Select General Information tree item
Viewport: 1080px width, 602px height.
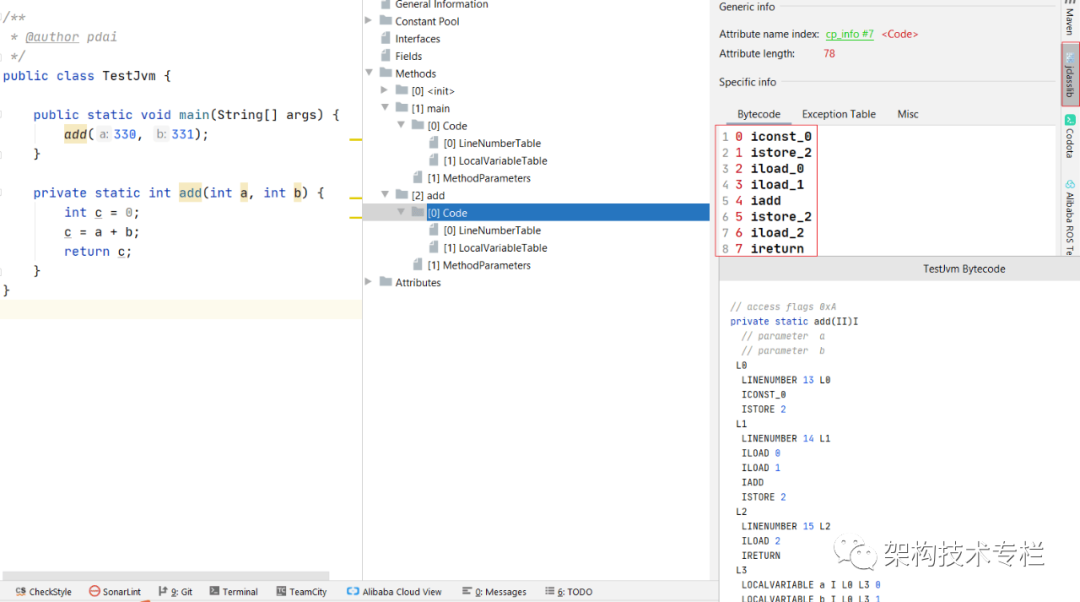tap(441, 5)
